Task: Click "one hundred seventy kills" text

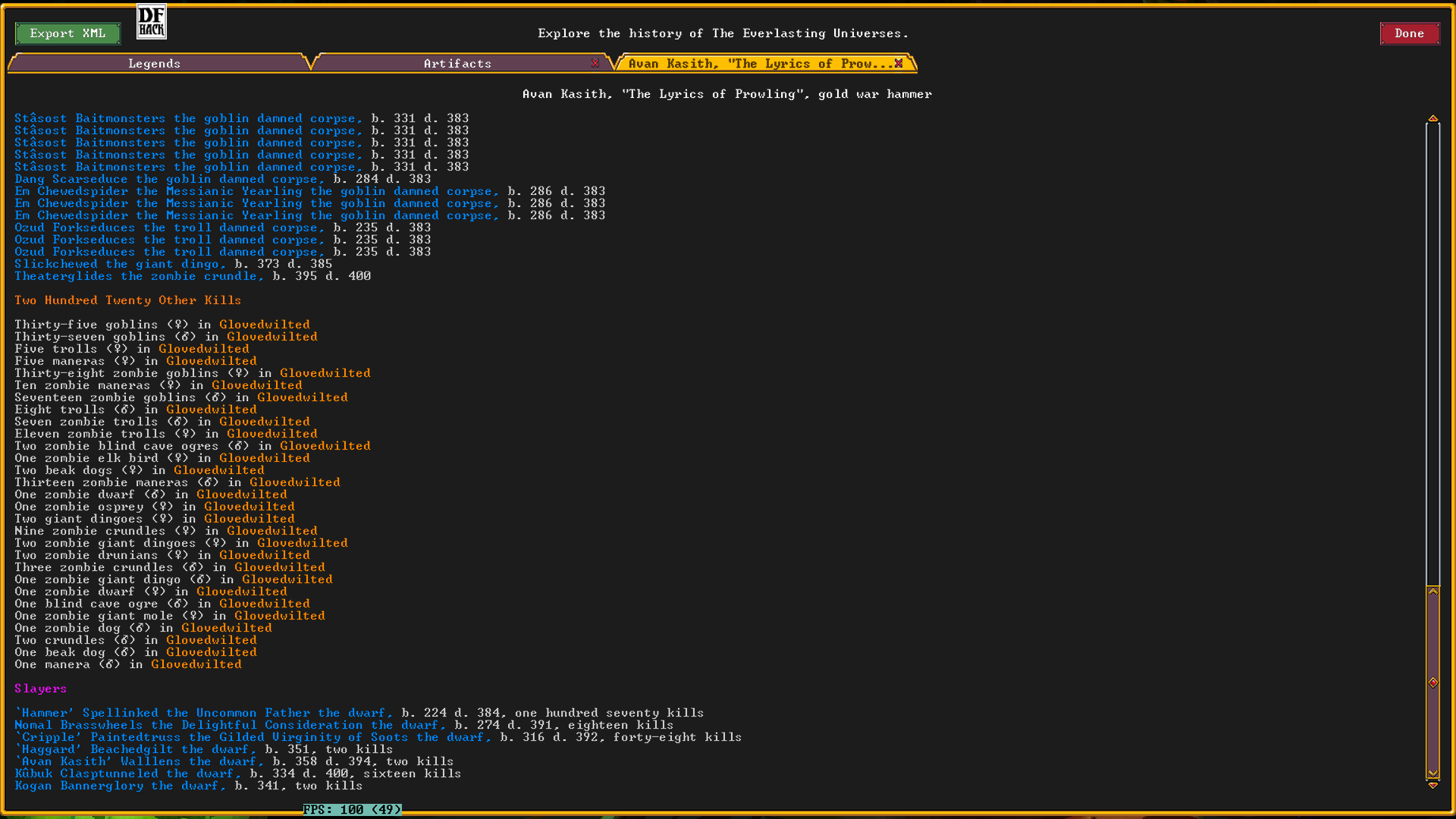Action: (610, 714)
